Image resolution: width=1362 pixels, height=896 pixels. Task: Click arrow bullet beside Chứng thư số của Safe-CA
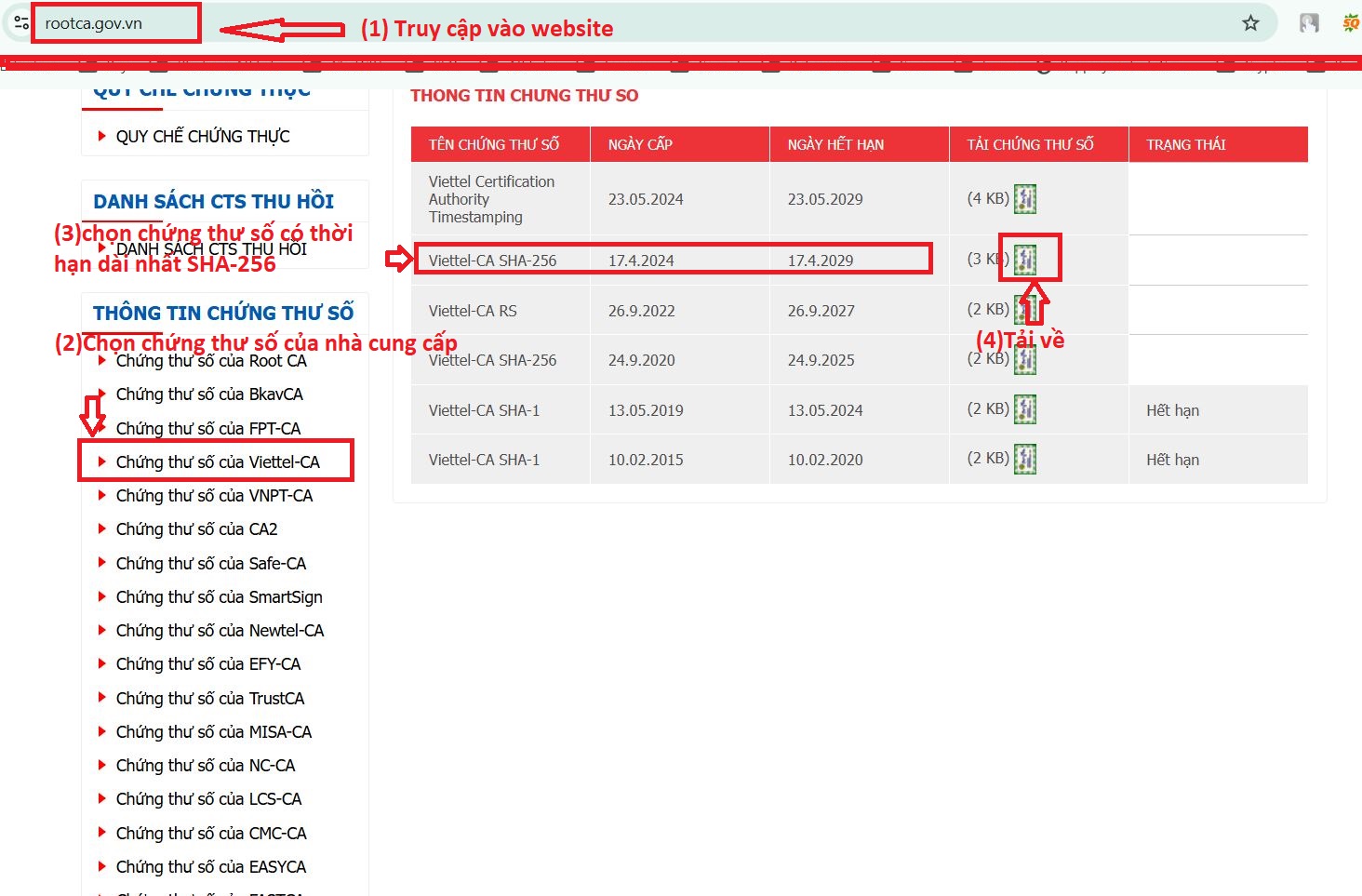point(102,563)
